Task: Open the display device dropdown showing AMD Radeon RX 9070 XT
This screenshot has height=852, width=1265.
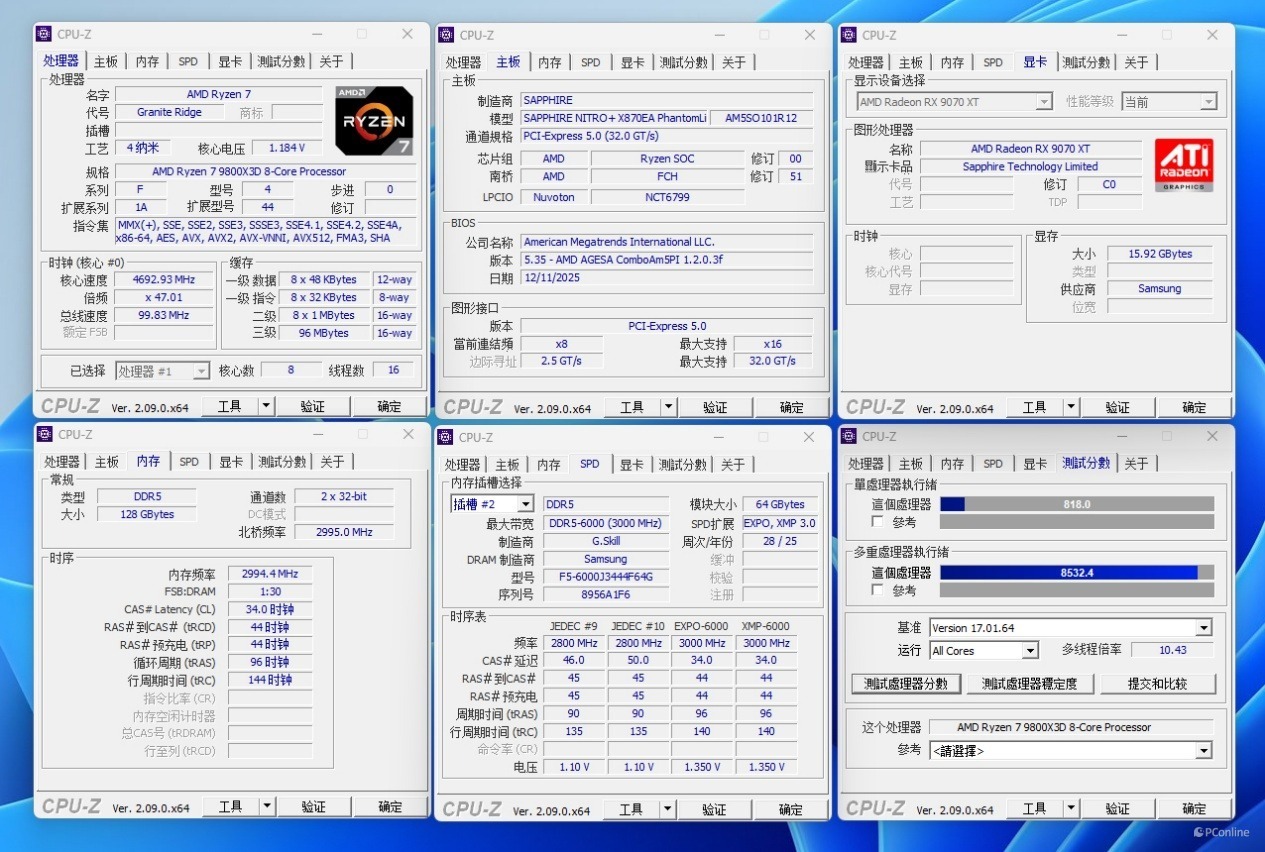Action: tap(954, 101)
